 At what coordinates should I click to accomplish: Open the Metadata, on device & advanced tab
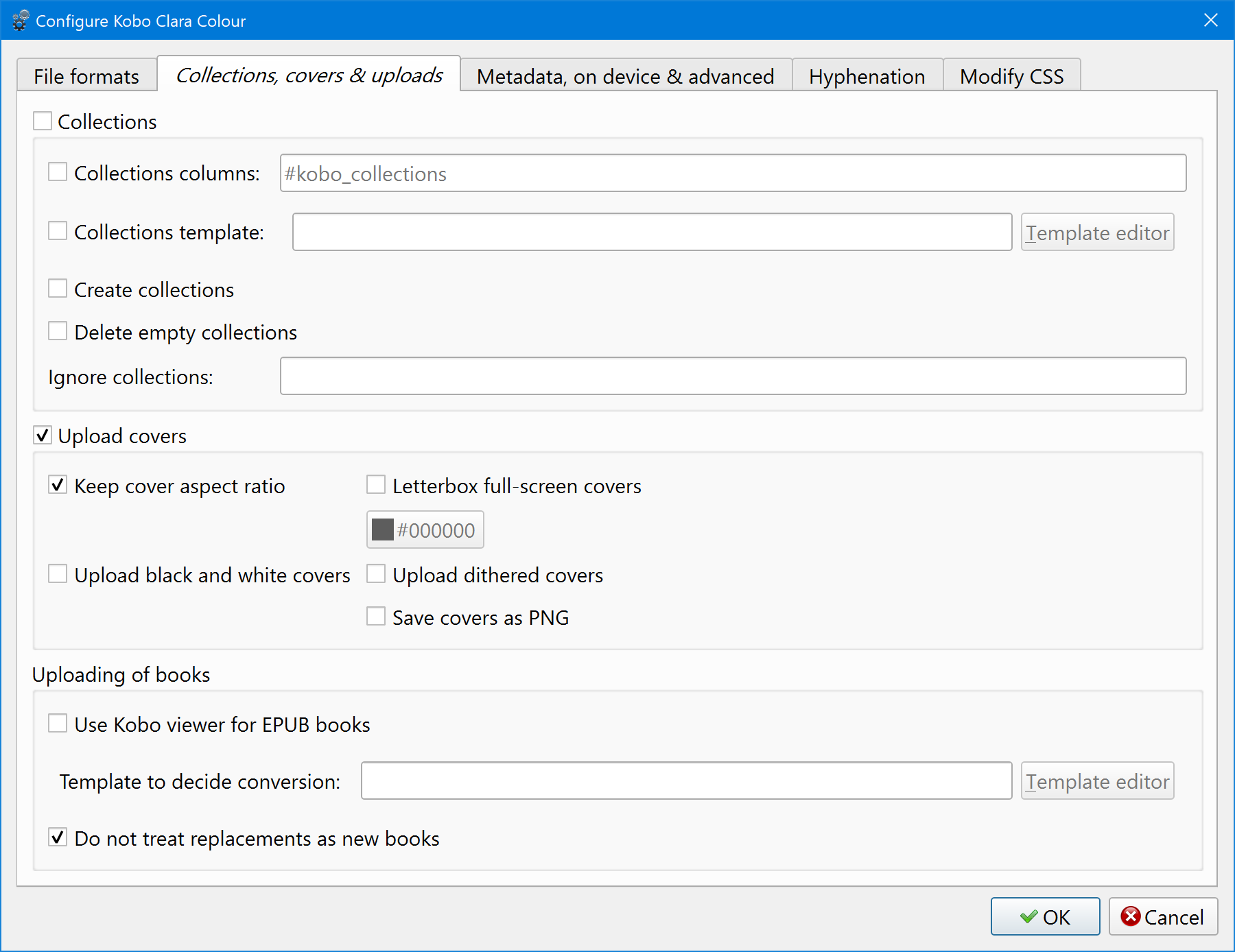tap(625, 76)
